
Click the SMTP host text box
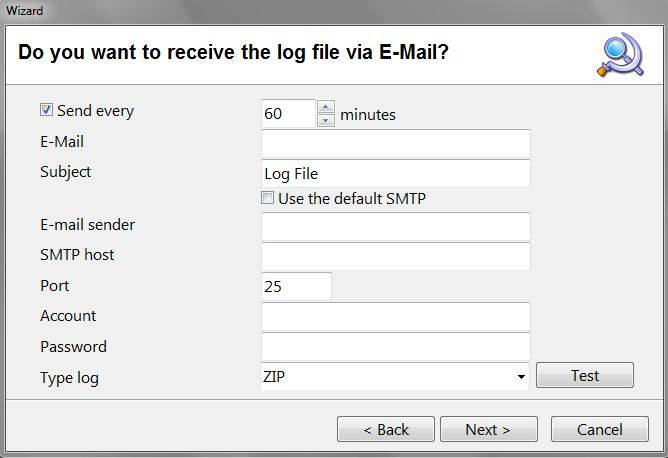coord(395,256)
